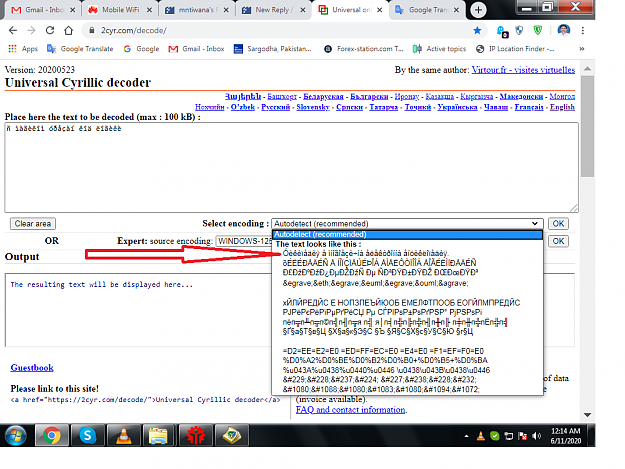Click OK next to Expert encoding row
This screenshot has height=469, width=625.
558,241
